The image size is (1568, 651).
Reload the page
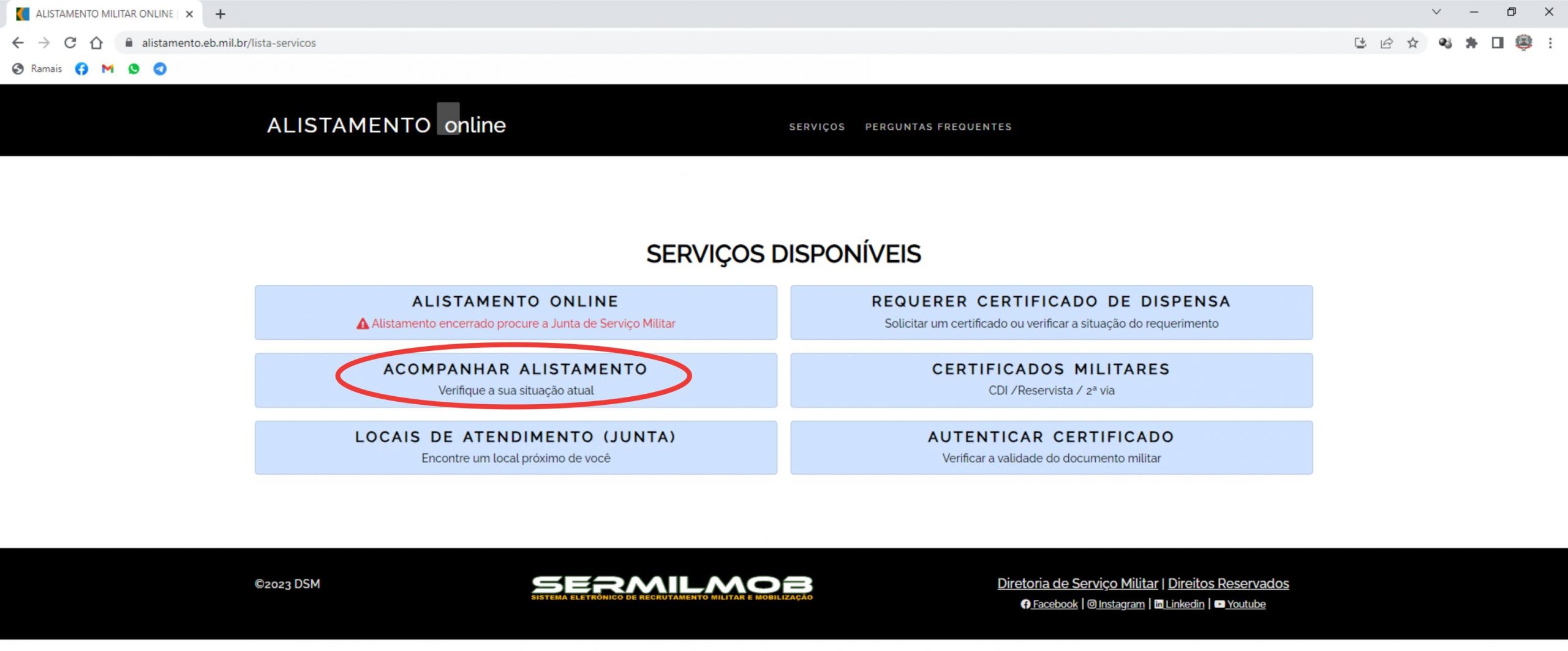(x=70, y=43)
